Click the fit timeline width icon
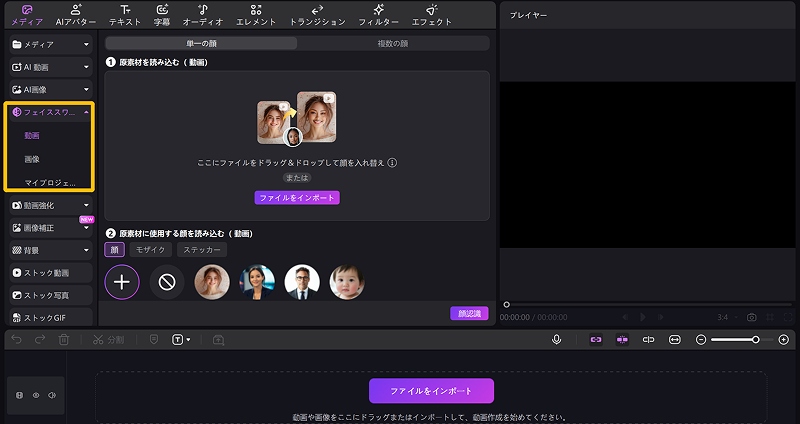Viewport: 800px width, 424px height. click(x=675, y=340)
